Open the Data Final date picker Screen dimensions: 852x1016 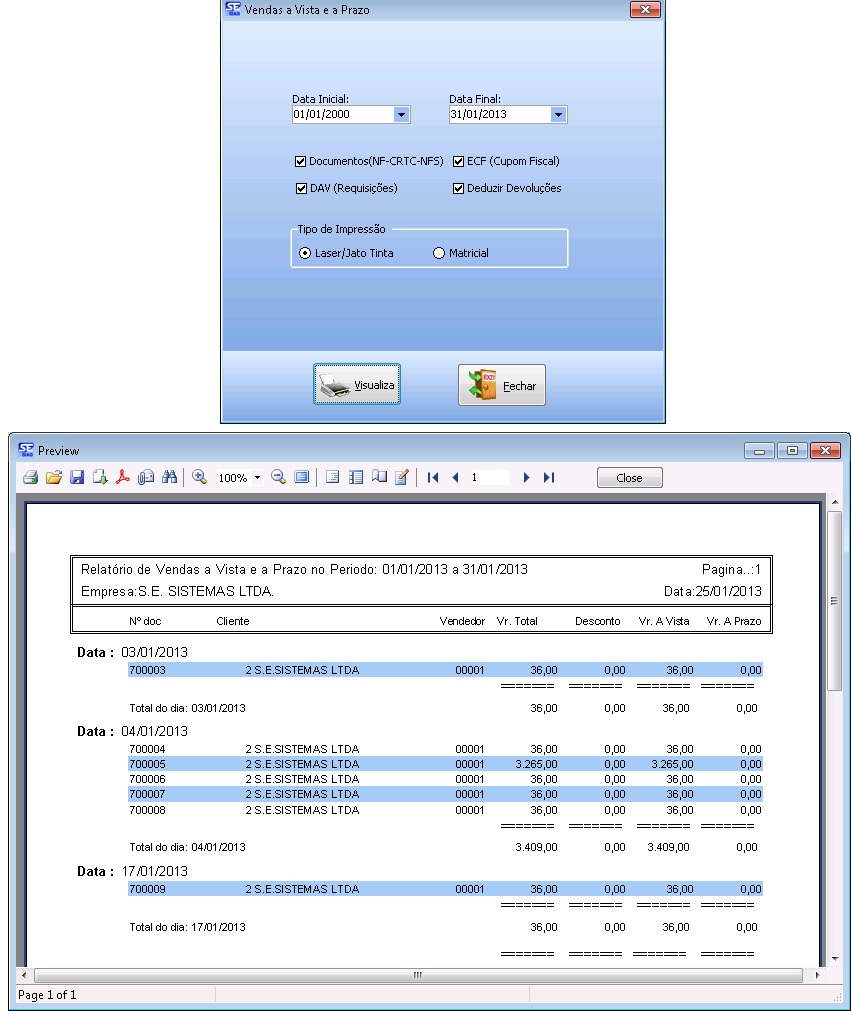coord(558,115)
